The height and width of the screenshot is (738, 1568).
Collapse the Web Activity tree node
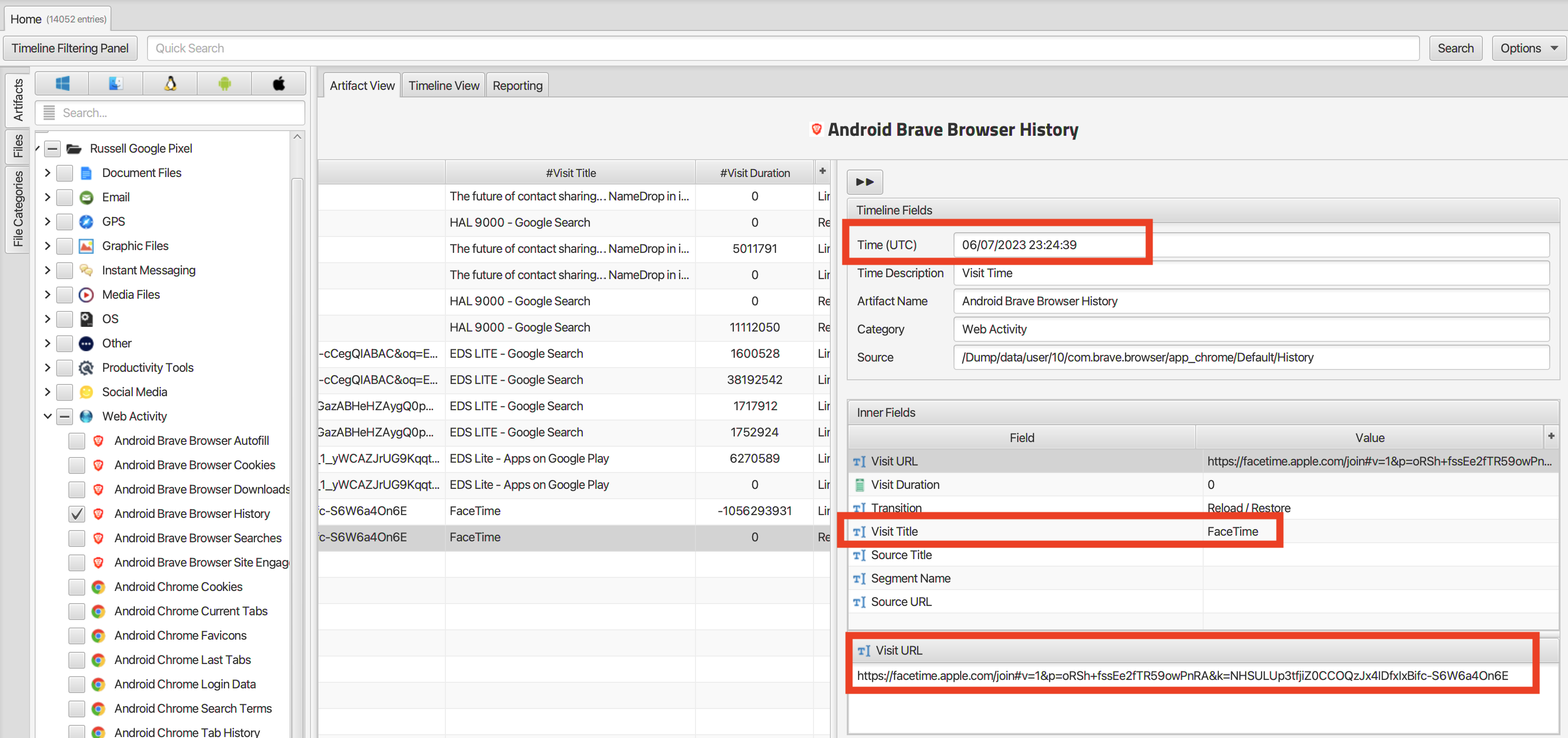tap(47, 417)
